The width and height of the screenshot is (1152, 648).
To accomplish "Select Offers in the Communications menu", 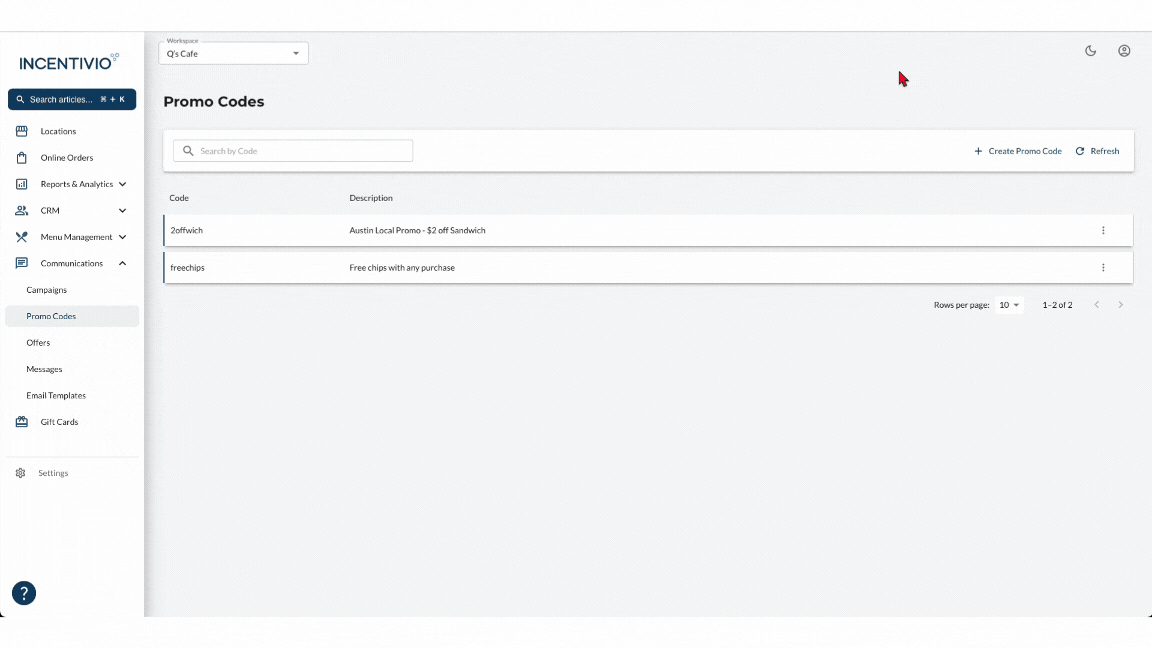I will pos(38,342).
